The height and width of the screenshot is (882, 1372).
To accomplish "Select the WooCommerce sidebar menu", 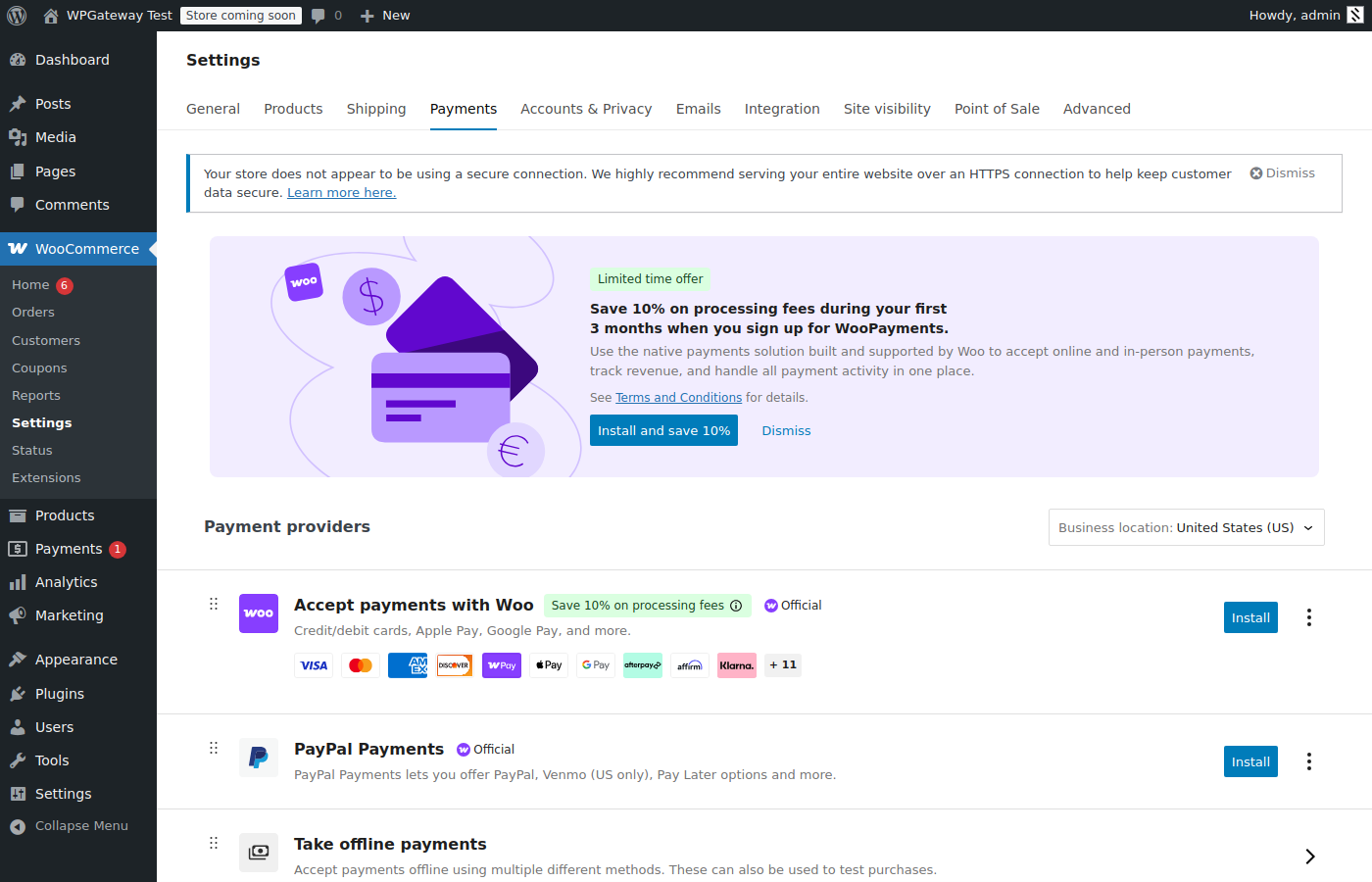I will 78,249.
